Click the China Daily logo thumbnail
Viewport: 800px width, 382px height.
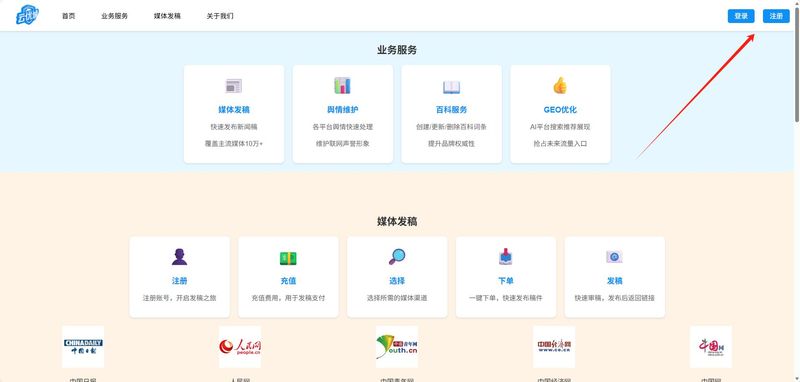pyautogui.click(x=83, y=347)
